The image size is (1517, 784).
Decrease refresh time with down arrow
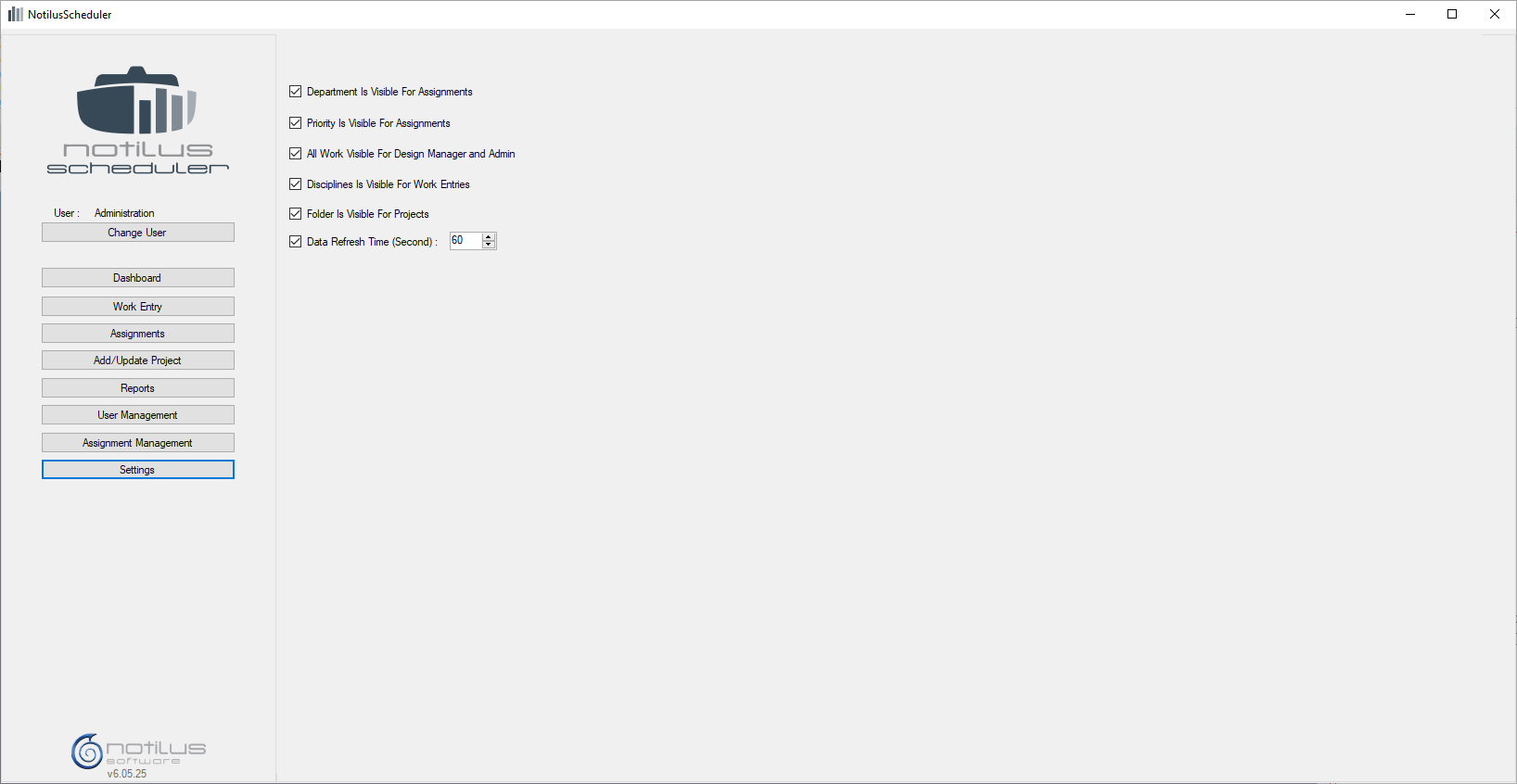click(x=489, y=245)
